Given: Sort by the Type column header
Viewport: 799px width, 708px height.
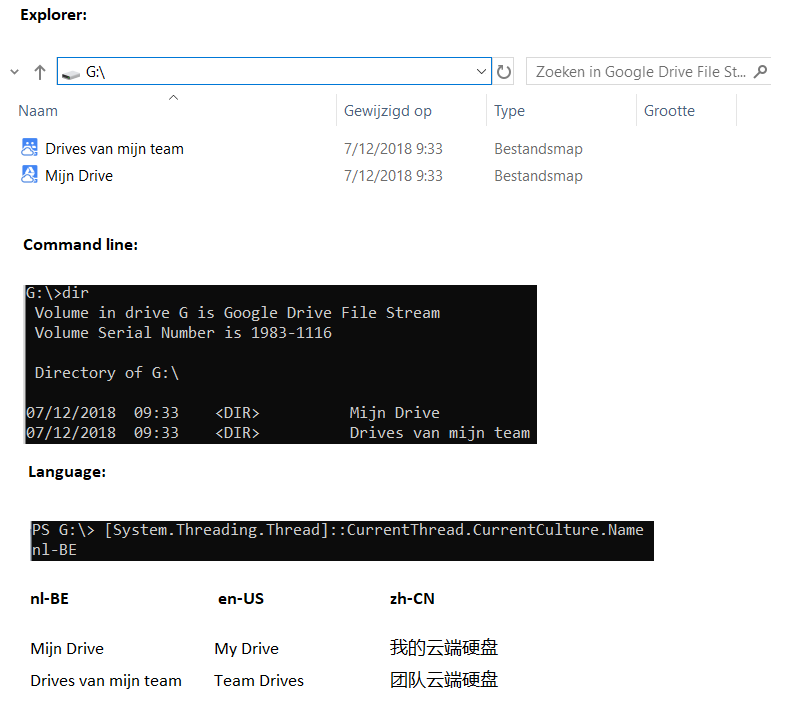Looking at the screenshot, I should click(509, 111).
